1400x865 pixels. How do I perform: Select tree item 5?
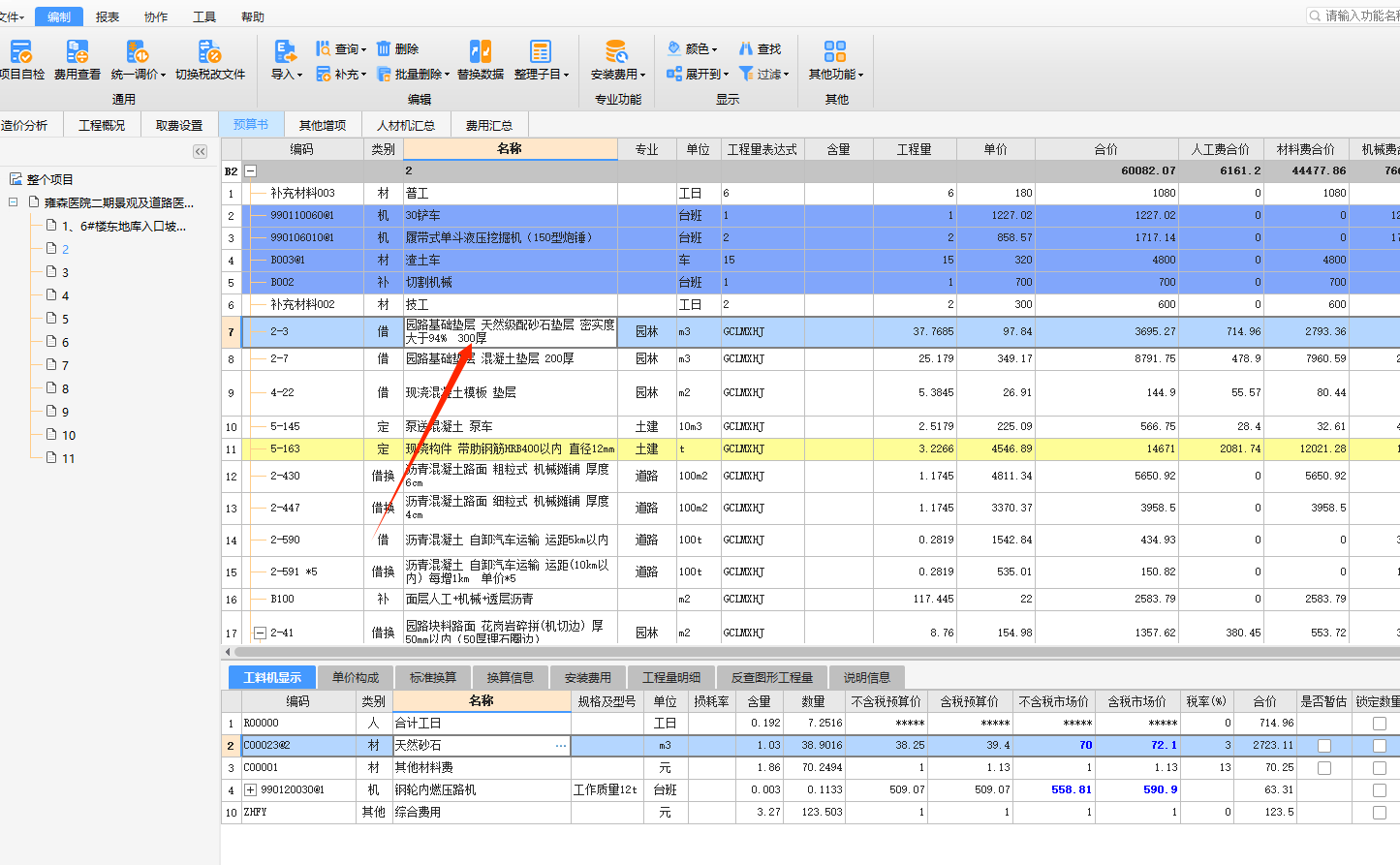[x=65, y=319]
